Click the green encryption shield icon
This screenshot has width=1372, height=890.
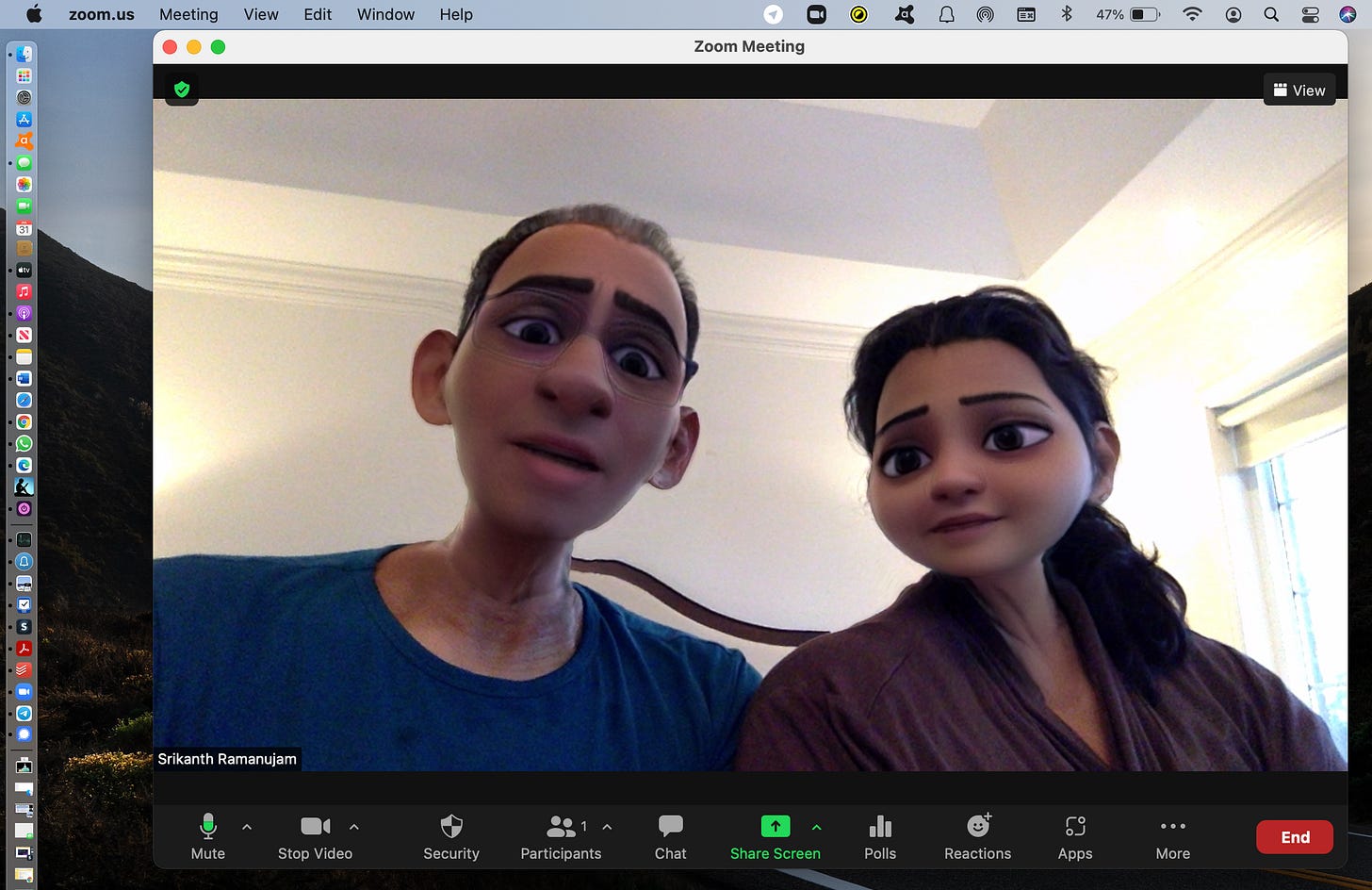(182, 90)
